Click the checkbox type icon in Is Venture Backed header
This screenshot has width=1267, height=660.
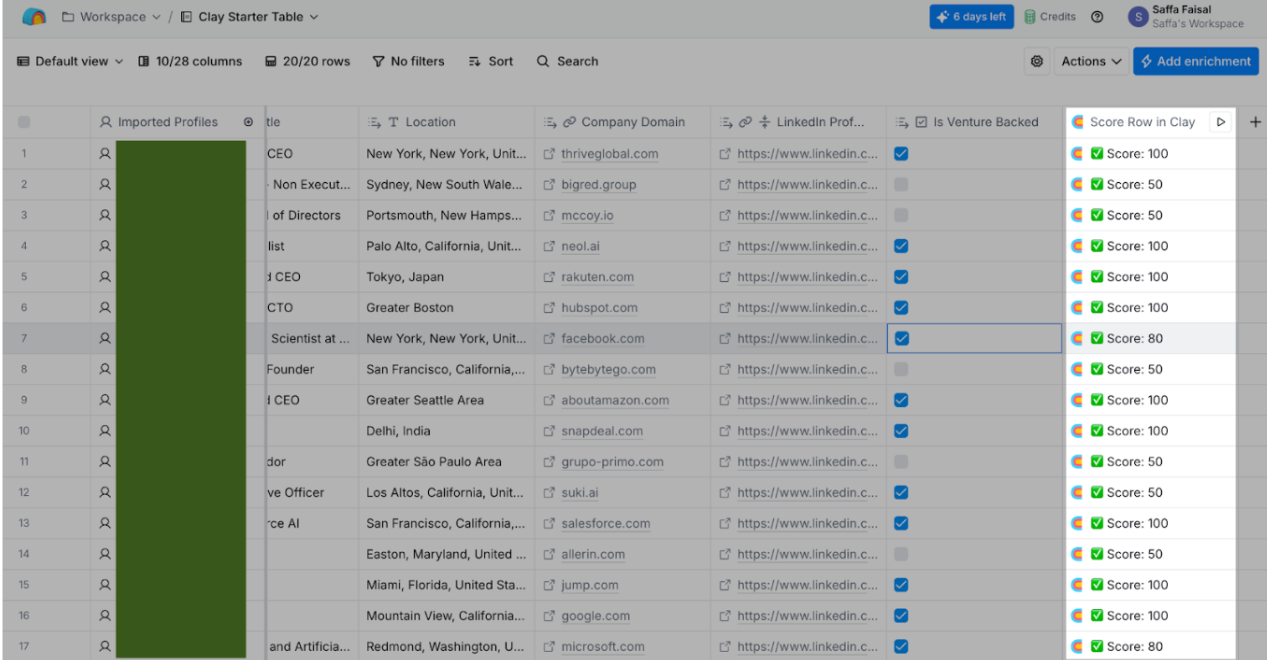click(922, 122)
